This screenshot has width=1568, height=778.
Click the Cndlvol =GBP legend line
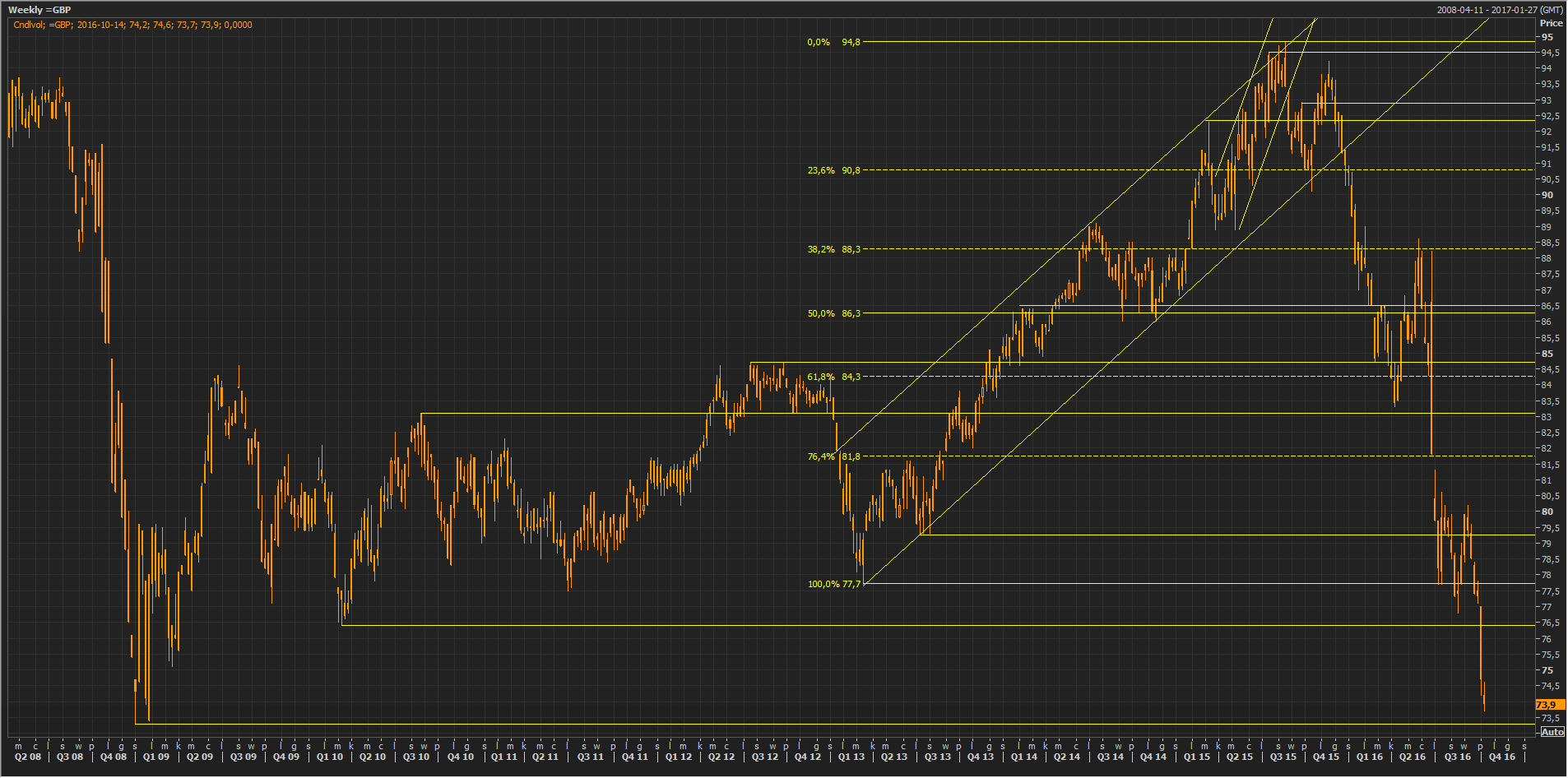point(132,25)
